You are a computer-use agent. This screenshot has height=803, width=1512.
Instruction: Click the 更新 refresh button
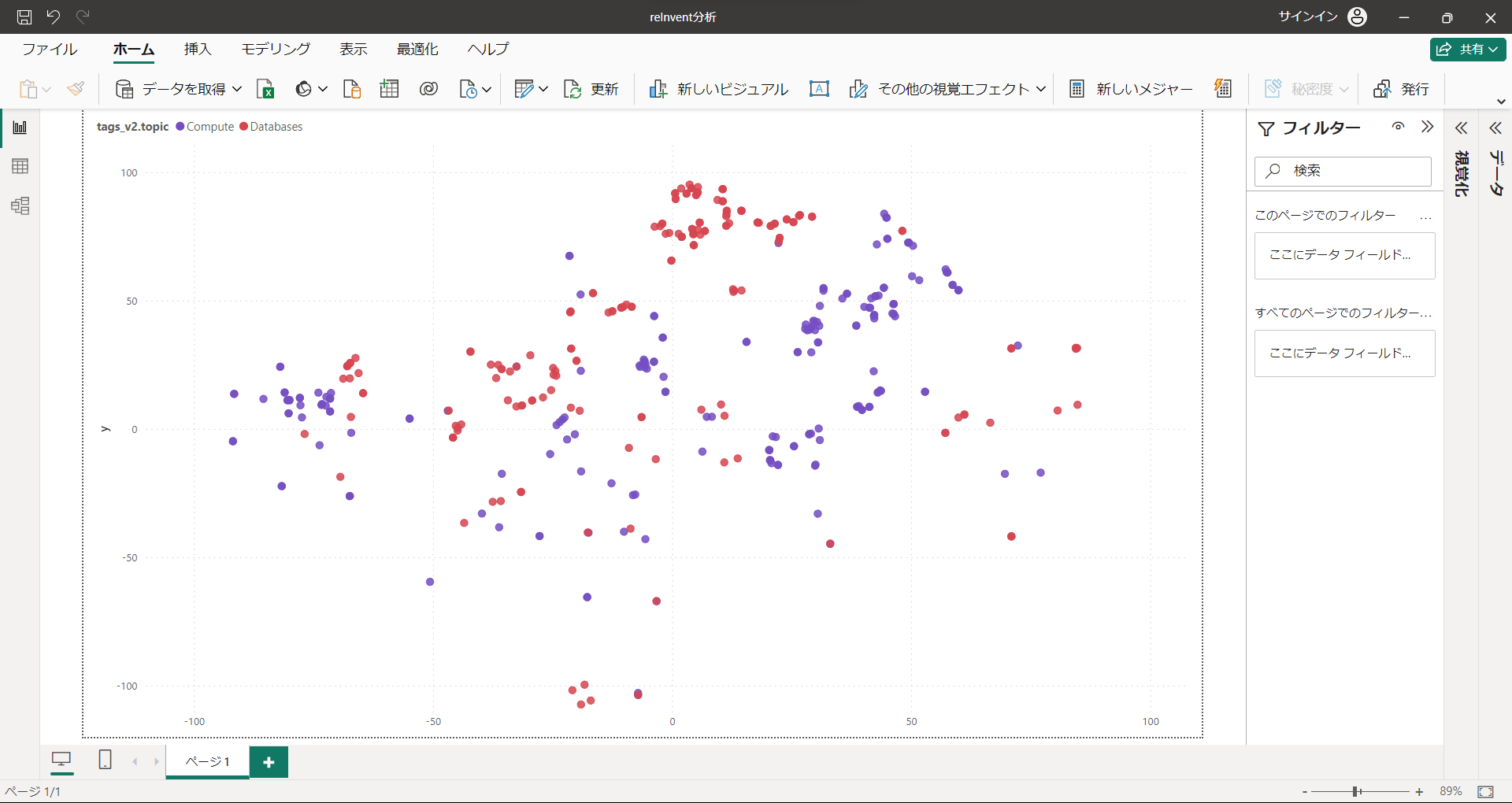click(591, 89)
